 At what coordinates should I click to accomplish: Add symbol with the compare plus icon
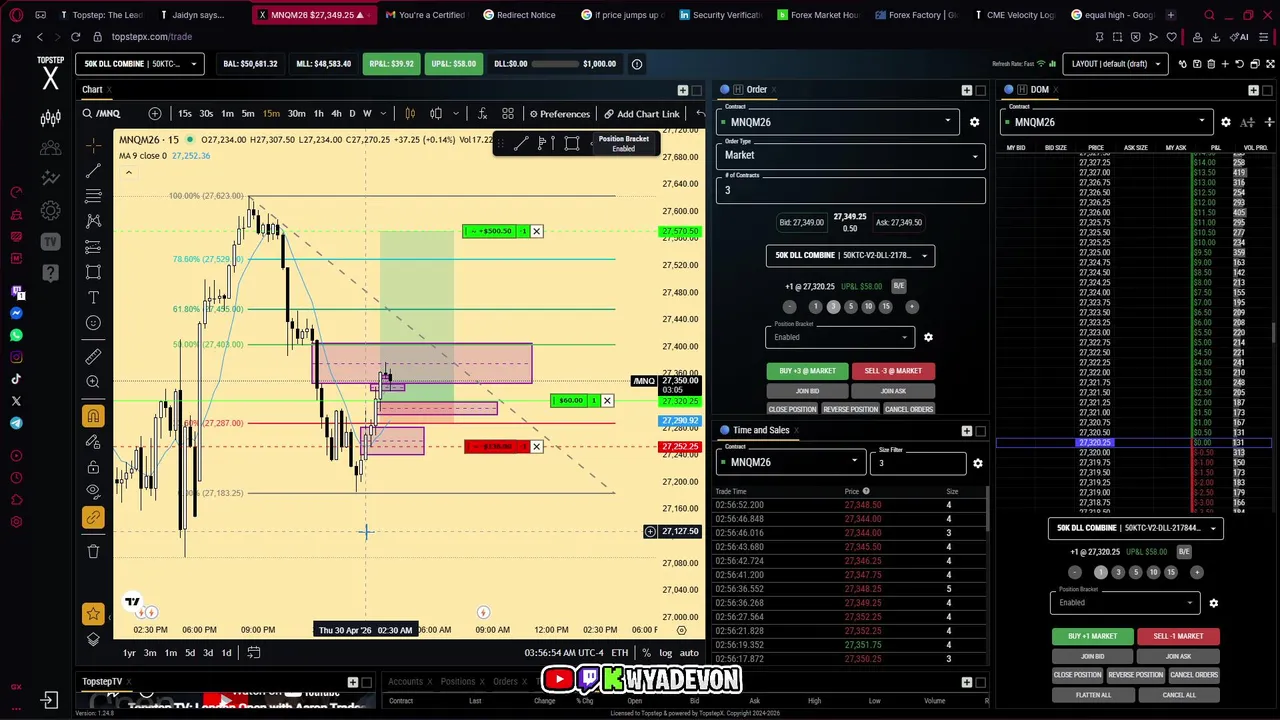[x=155, y=114]
